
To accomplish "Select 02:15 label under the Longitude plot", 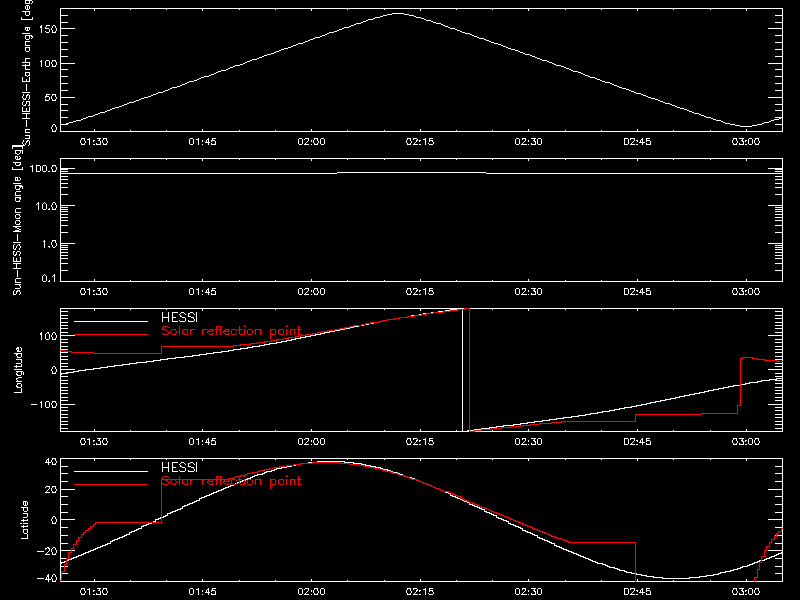I will coord(420,441).
